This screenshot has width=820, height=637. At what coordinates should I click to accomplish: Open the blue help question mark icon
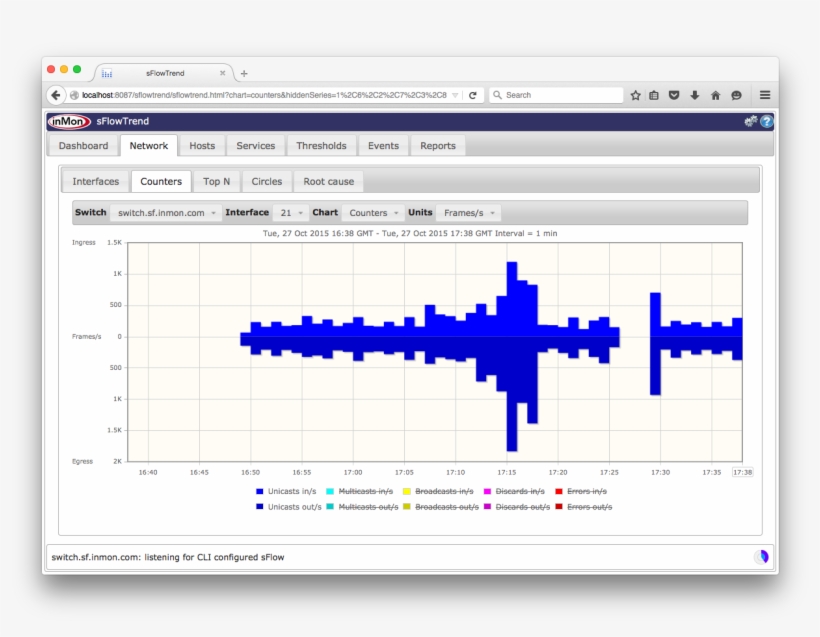[767, 122]
